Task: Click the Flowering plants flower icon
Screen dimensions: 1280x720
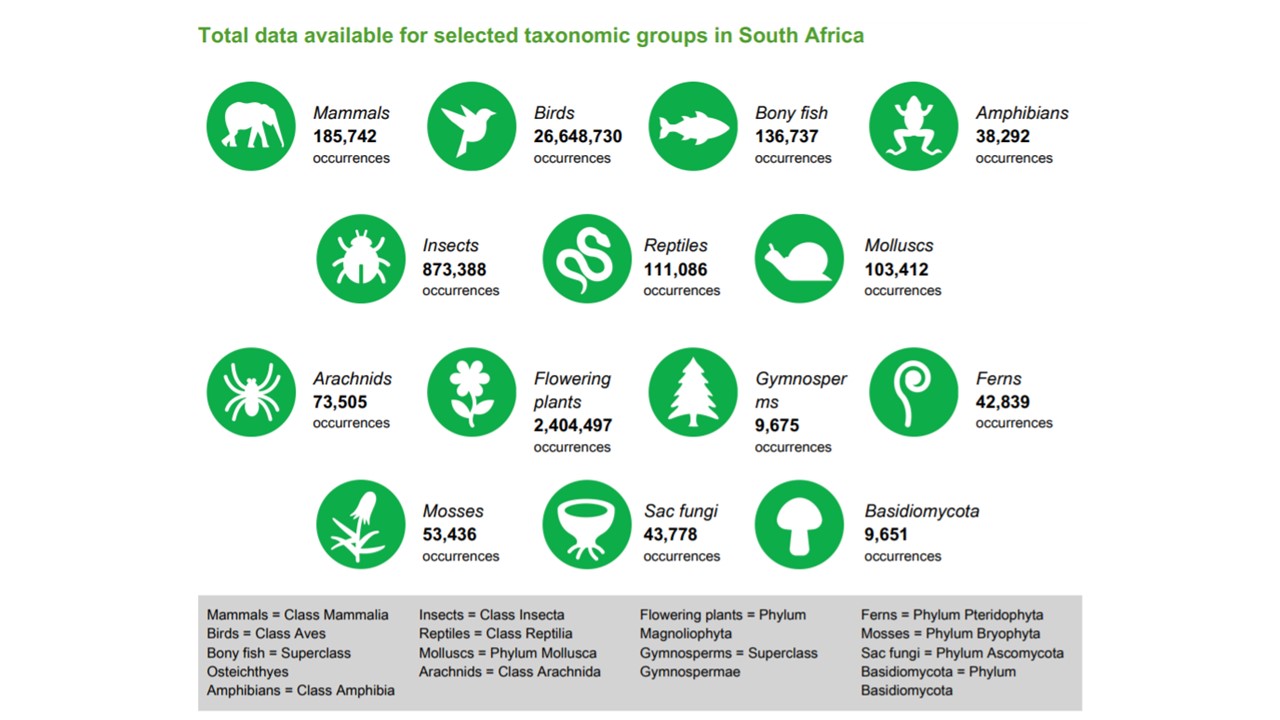Action: click(x=472, y=392)
